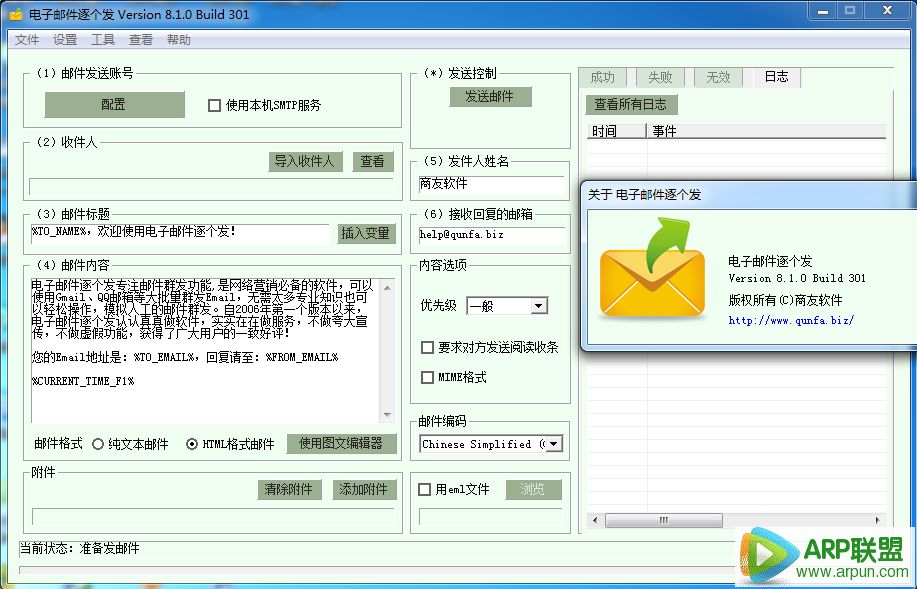This screenshot has height=589, width=917.
Task: Click the eml file path field
Action: coord(490,516)
